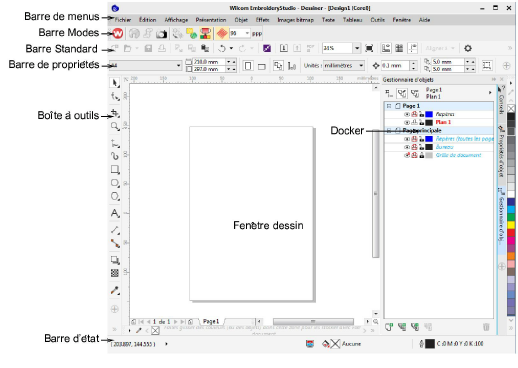Click the Import icon in Standard bar
Screen dimensions: 518x368
(x=284, y=48)
